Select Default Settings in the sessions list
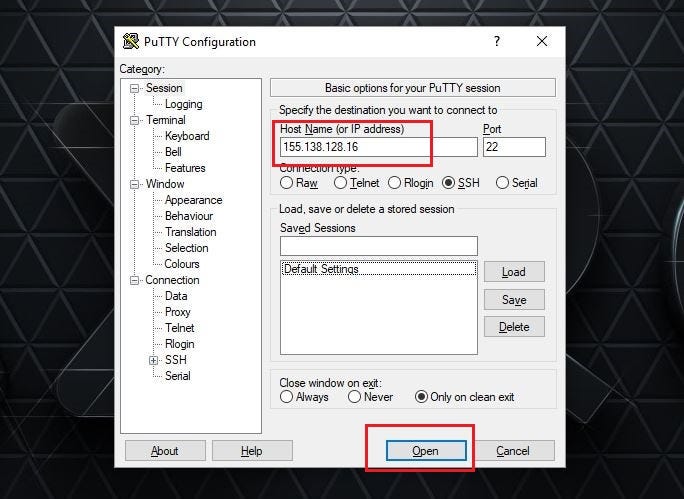684x499 pixels. point(379,269)
